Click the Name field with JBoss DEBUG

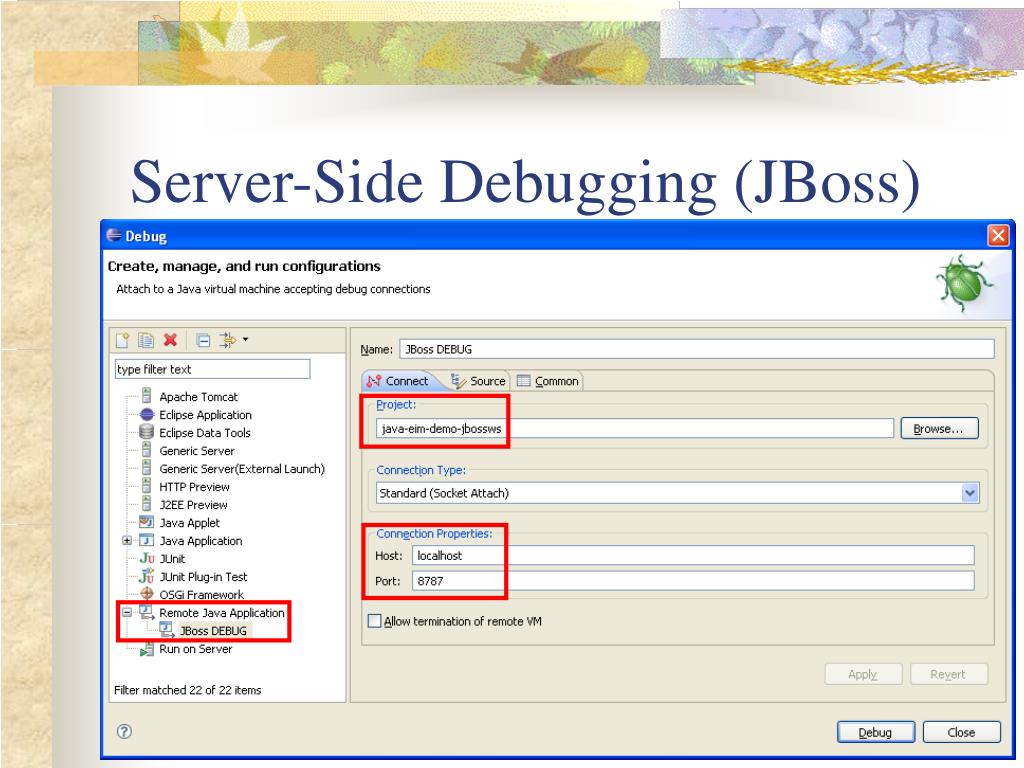coord(697,349)
